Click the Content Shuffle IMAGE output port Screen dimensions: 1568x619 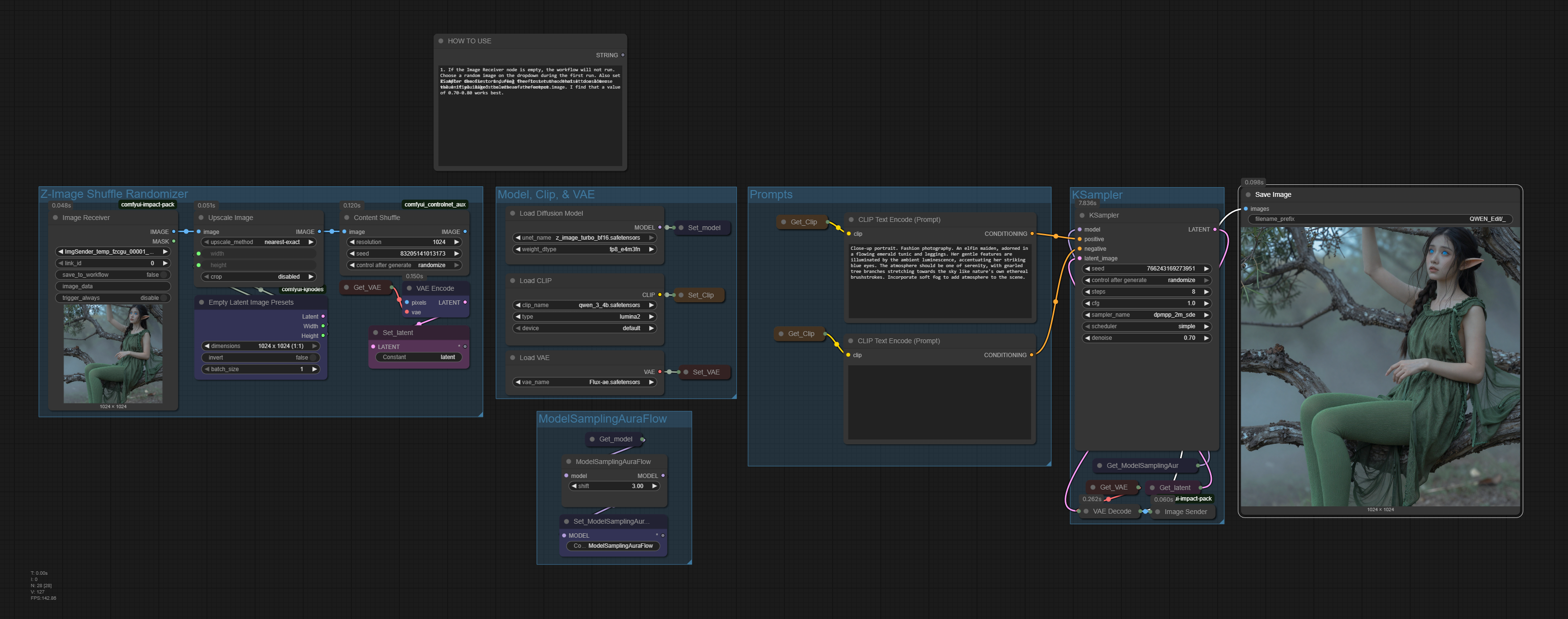[x=465, y=232]
